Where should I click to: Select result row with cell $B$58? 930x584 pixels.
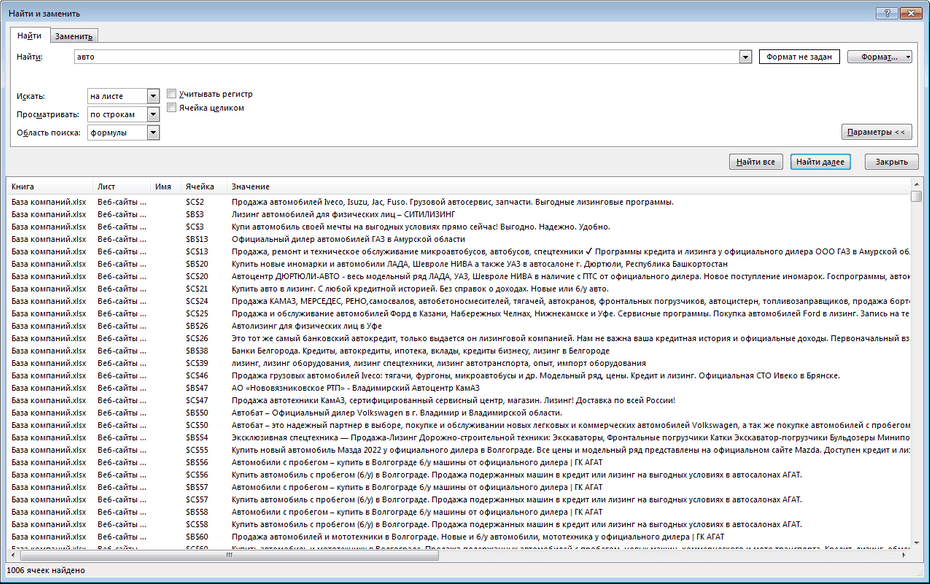(459, 512)
